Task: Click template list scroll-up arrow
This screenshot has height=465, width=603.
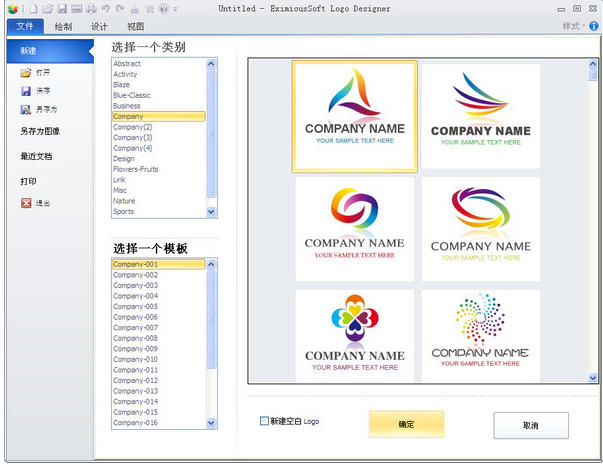Action: (x=211, y=264)
